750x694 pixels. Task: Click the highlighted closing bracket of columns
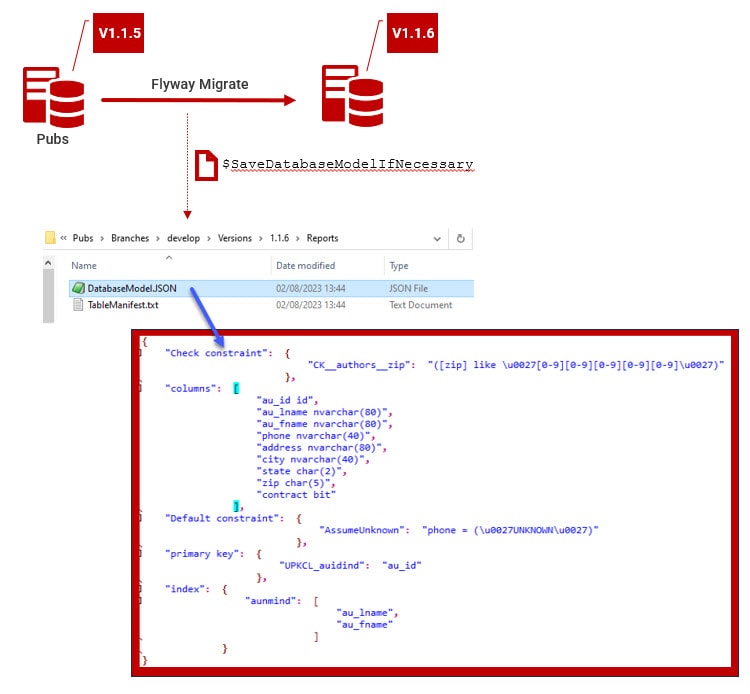(x=236, y=506)
